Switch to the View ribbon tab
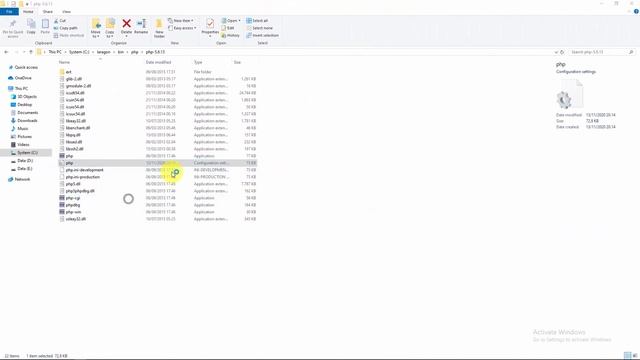Viewport: 640px width, 360px height. 67,12
